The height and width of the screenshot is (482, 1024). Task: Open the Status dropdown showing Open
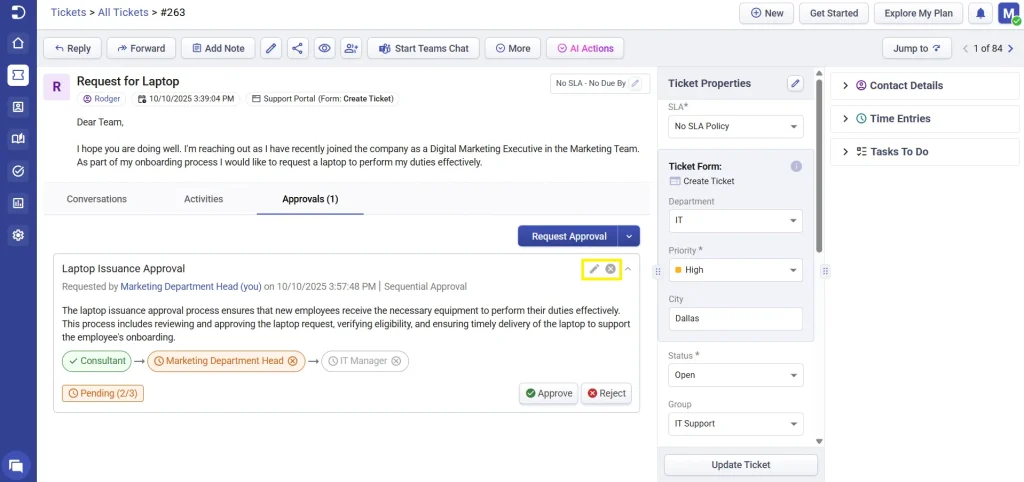[x=735, y=375]
